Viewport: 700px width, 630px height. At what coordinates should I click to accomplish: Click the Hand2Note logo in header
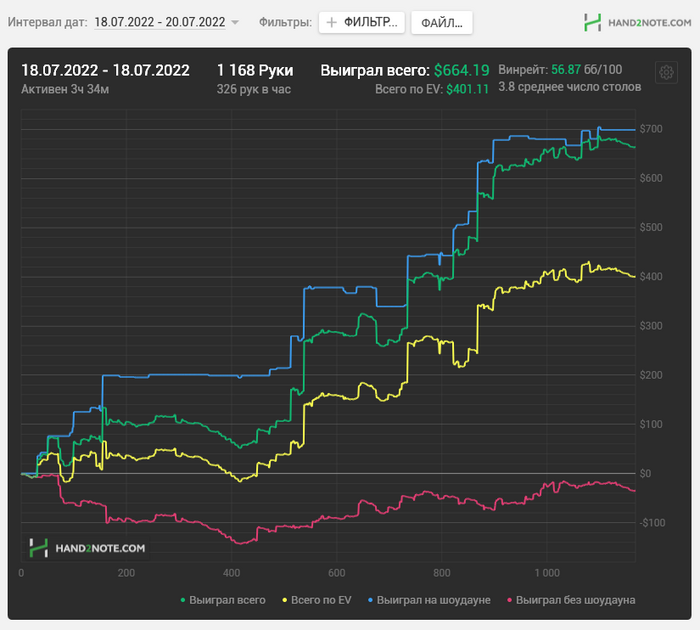638,22
